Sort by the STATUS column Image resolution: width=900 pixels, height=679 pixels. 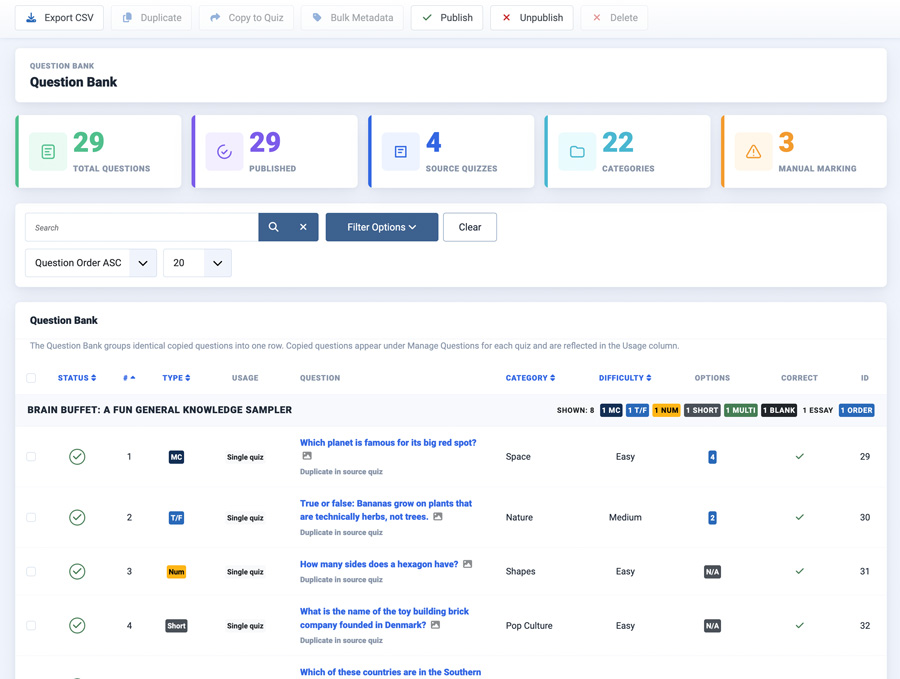[x=77, y=378]
